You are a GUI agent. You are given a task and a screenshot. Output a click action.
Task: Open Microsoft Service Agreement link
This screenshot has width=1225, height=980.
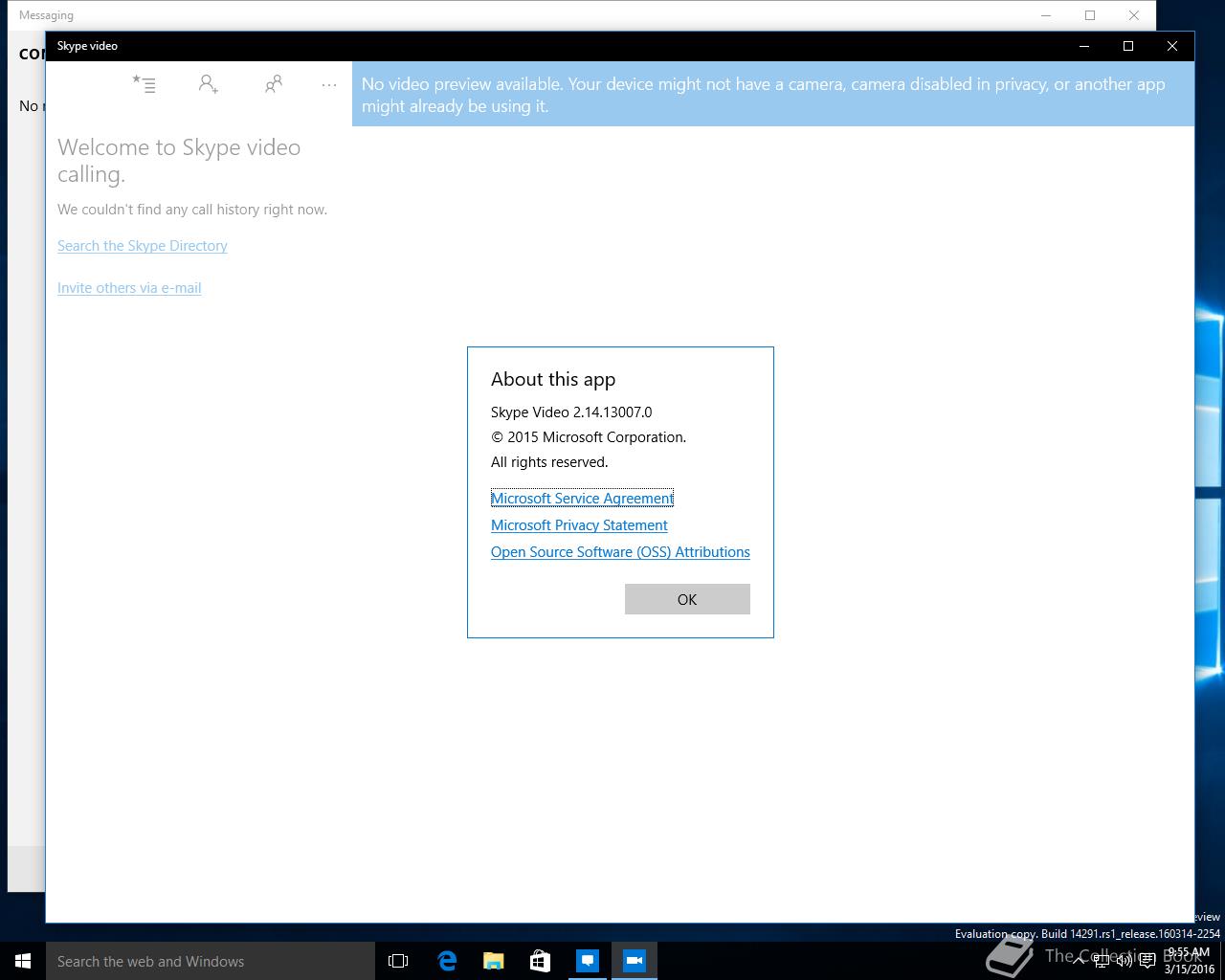(582, 498)
